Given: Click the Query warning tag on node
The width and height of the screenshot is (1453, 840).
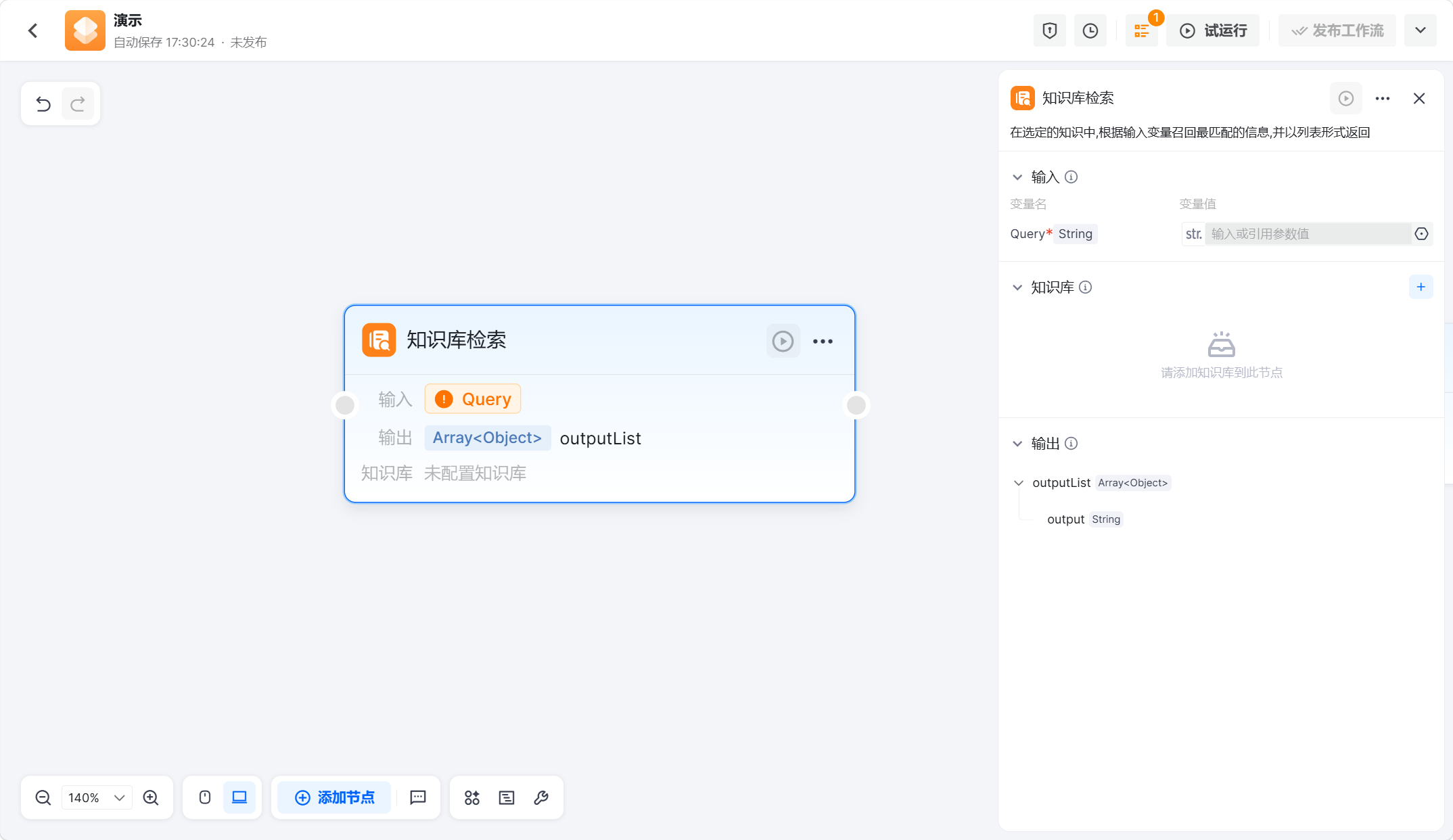Looking at the screenshot, I should (473, 399).
